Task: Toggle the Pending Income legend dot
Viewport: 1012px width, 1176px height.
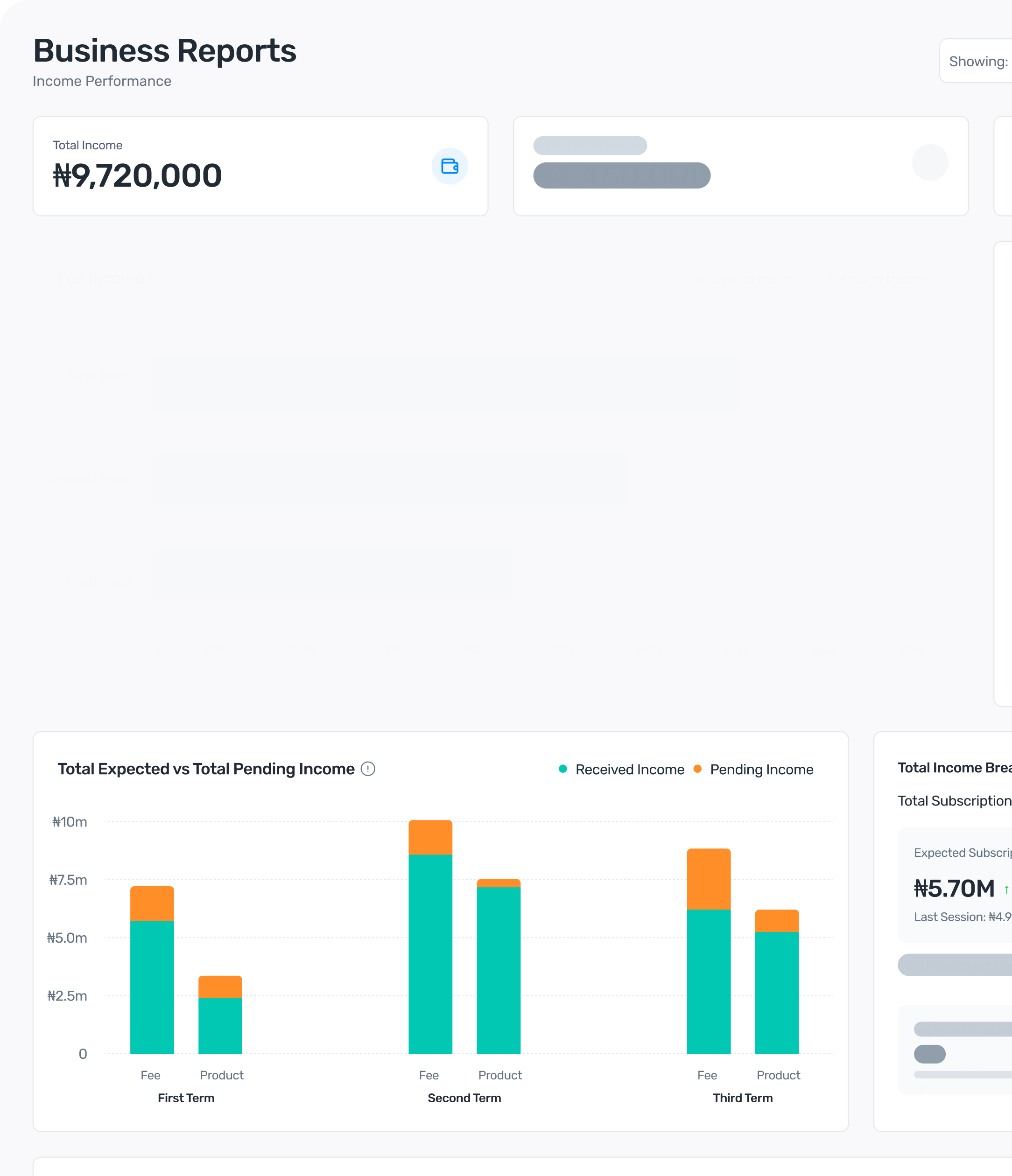Action: 697,769
